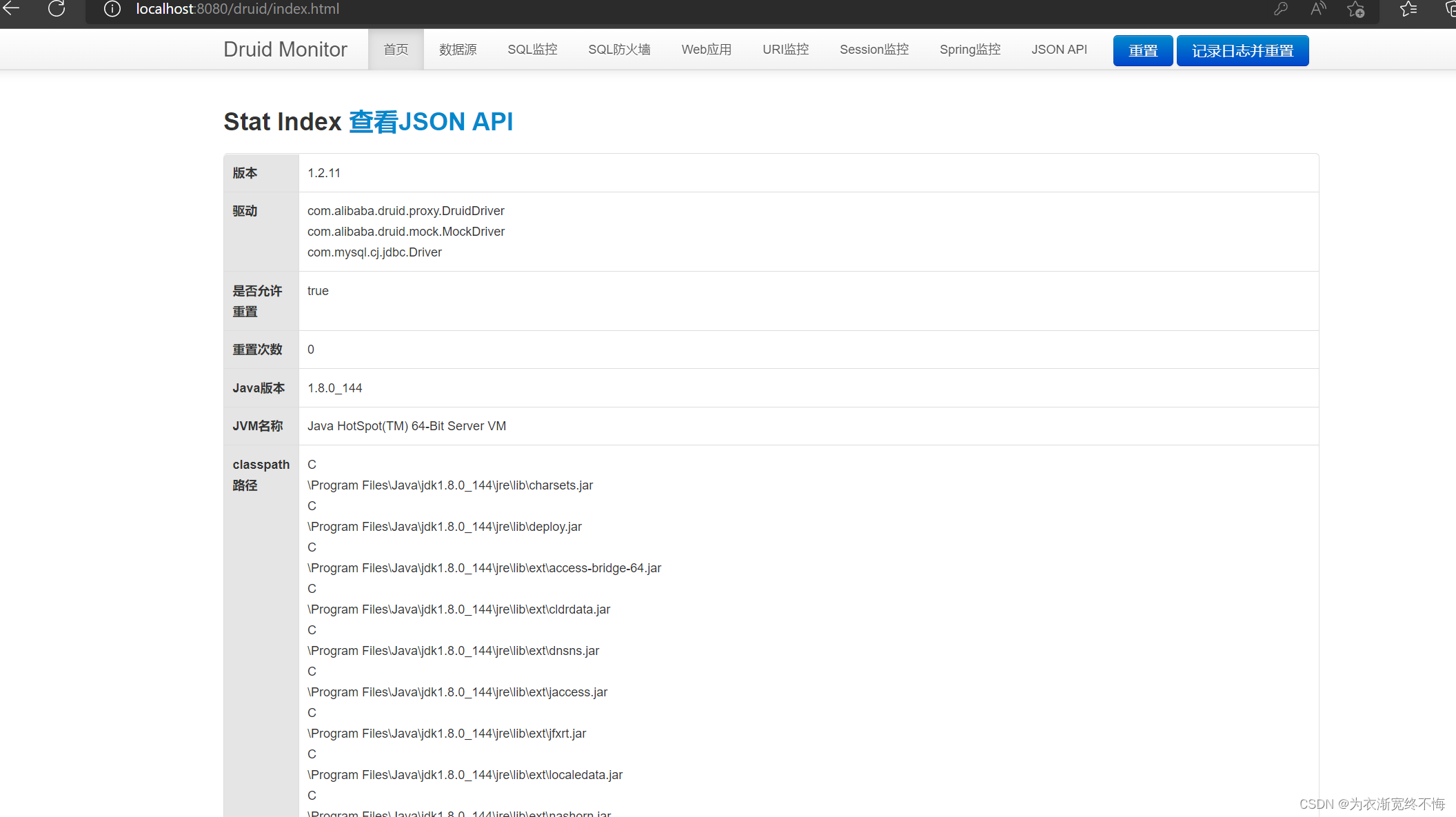
Task: Open the Druid Monitor brand link
Action: [x=285, y=50]
